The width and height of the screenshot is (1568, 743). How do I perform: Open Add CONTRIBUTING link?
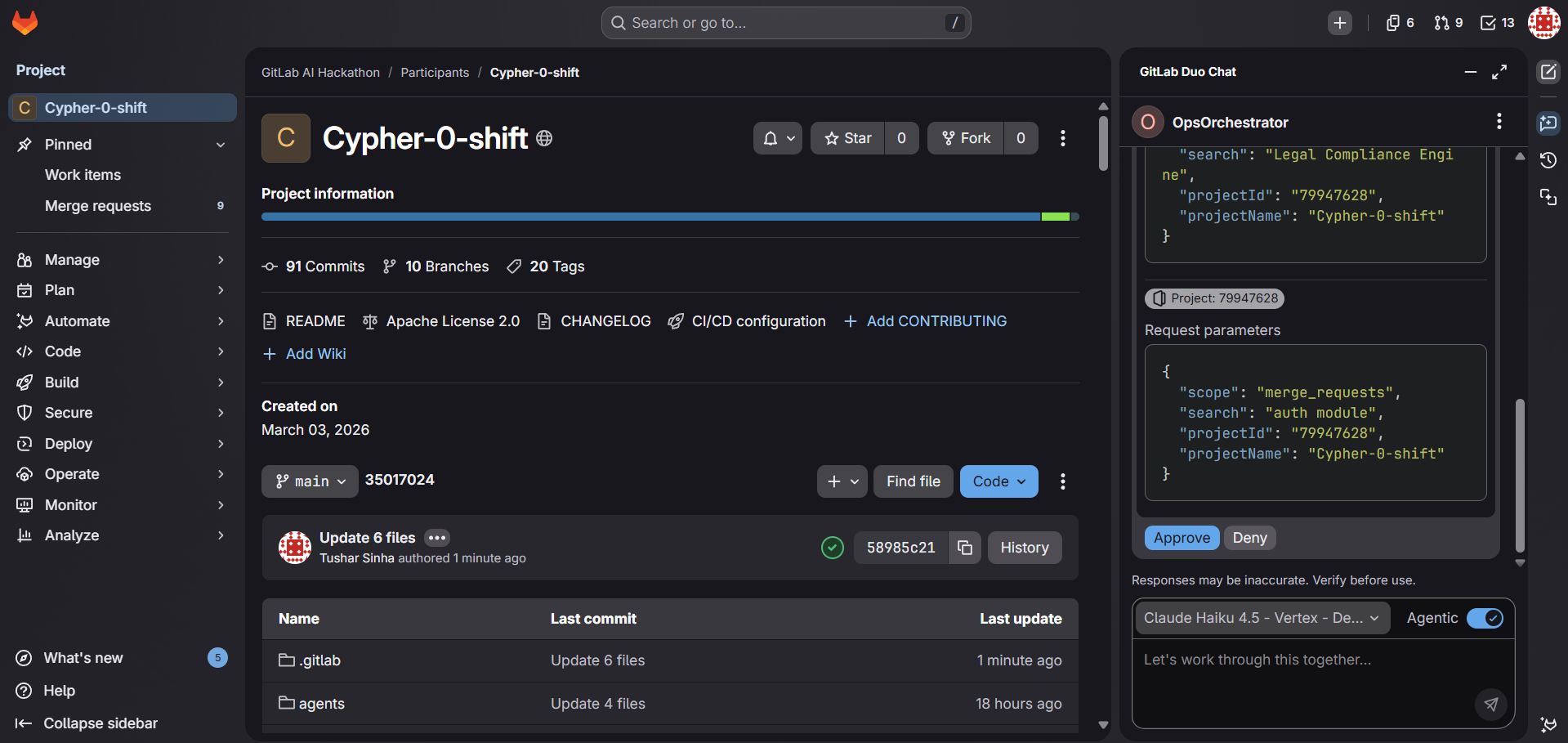925,321
